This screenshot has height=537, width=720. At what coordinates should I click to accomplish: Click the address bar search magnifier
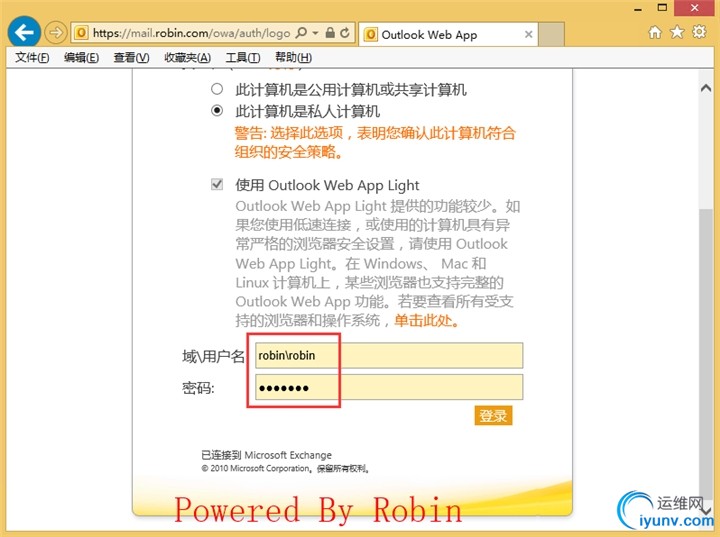(301, 33)
